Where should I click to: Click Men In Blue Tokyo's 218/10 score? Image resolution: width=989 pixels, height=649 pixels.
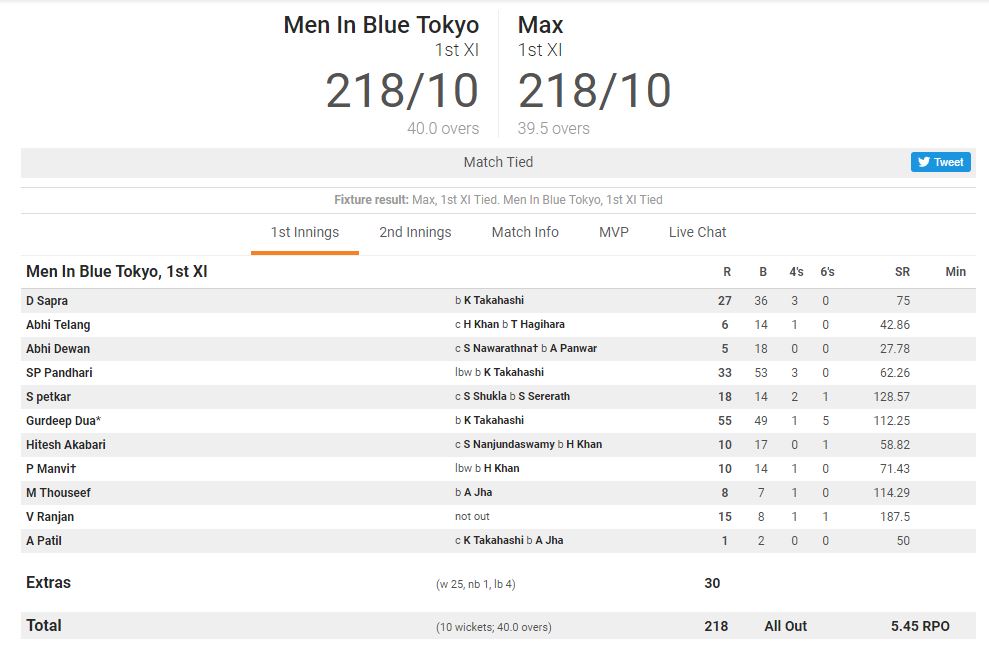[402, 91]
